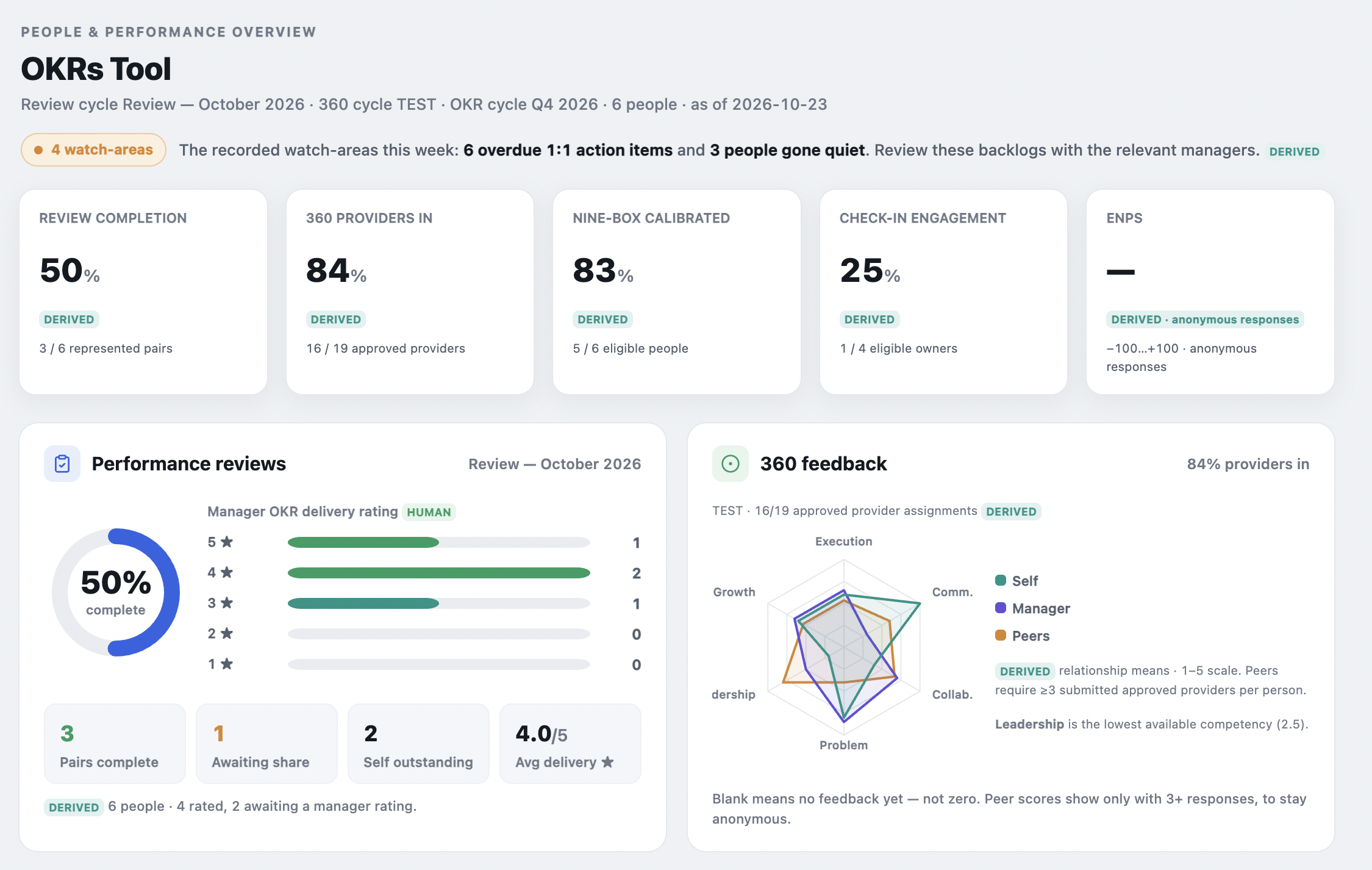This screenshot has height=870, width=1372.
Task: Click the OKRs Tool page title
Action: pyautogui.click(x=96, y=69)
